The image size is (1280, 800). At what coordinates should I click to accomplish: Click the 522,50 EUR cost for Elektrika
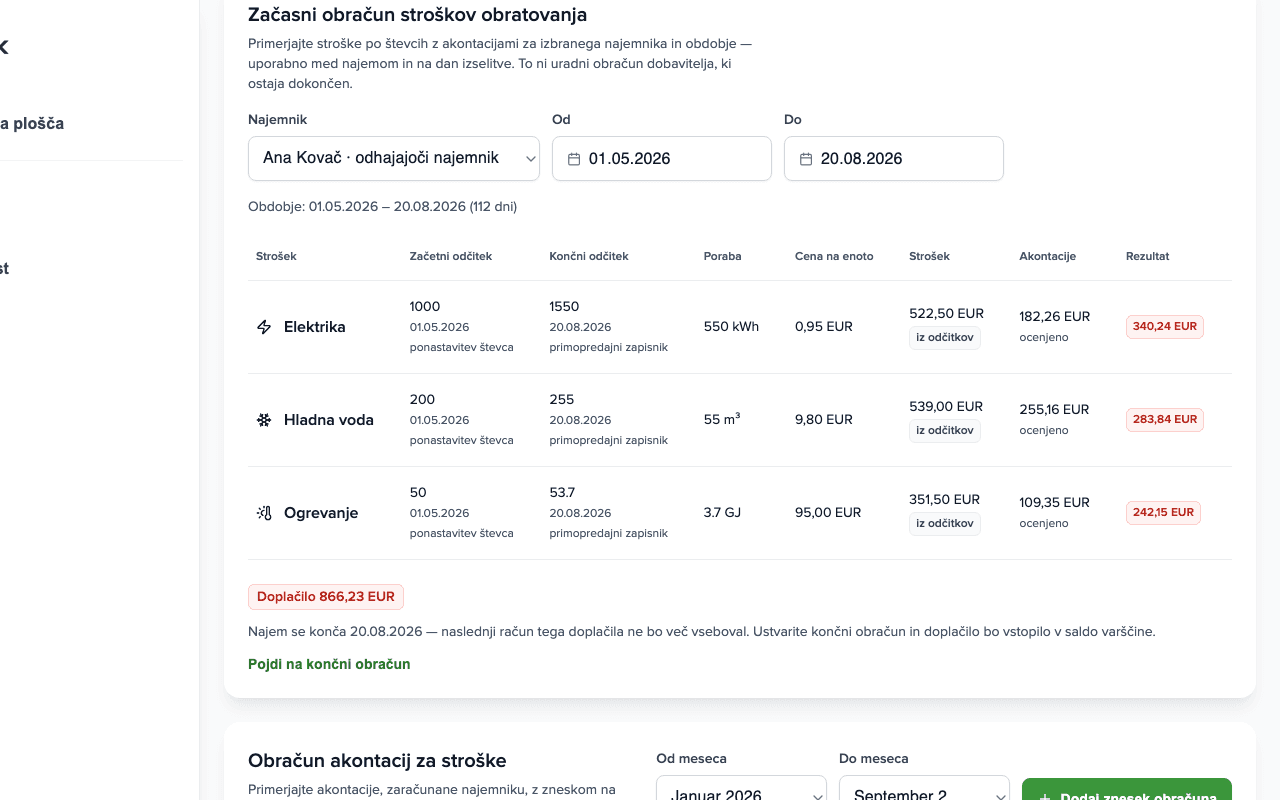946,314
